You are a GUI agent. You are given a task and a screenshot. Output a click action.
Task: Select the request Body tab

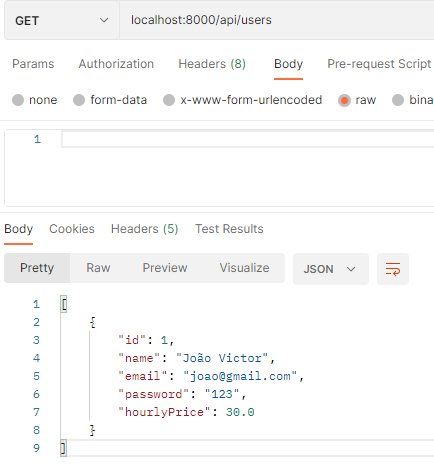pos(288,64)
